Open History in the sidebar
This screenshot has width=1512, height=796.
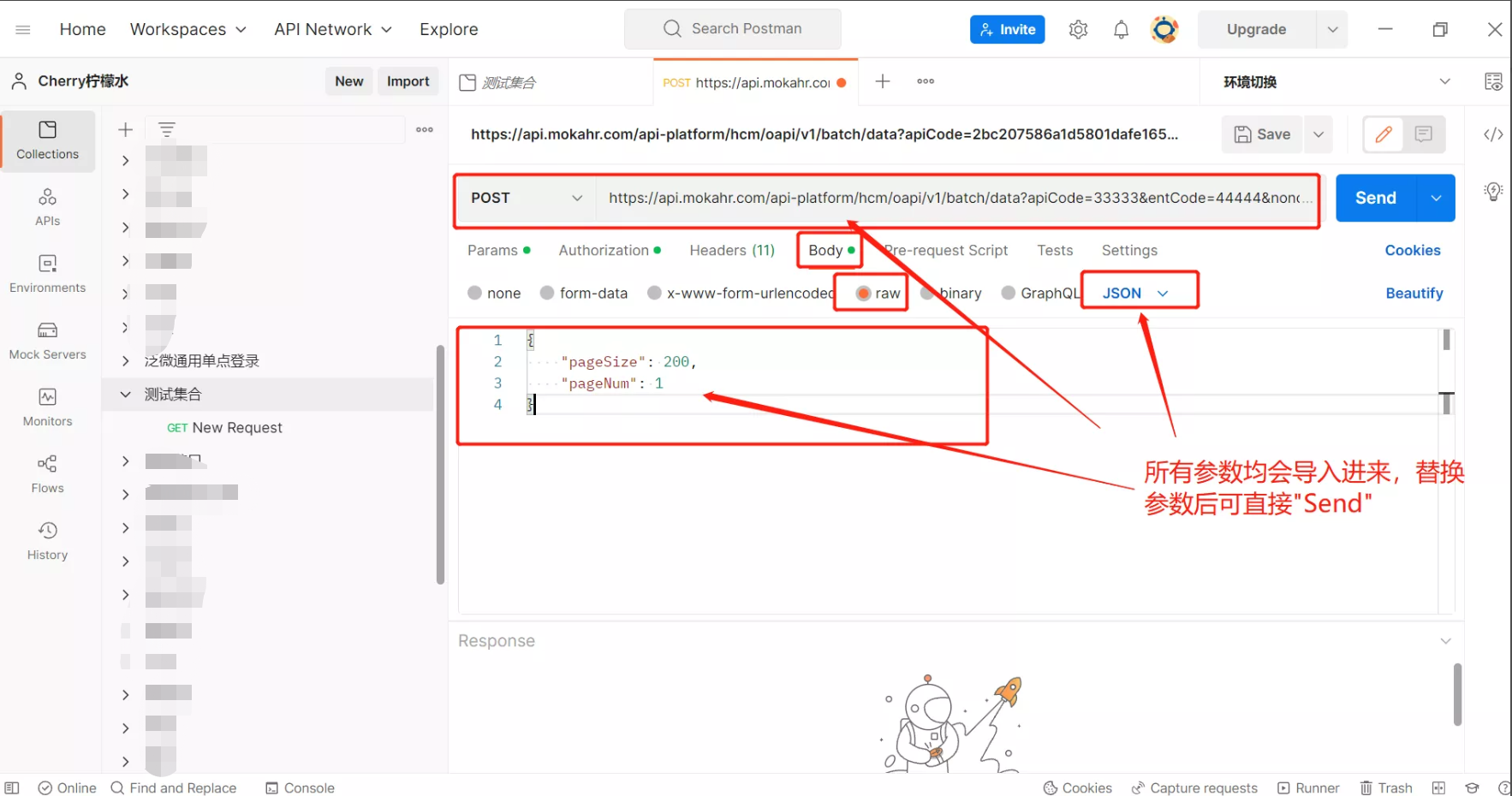pos(48,541)
